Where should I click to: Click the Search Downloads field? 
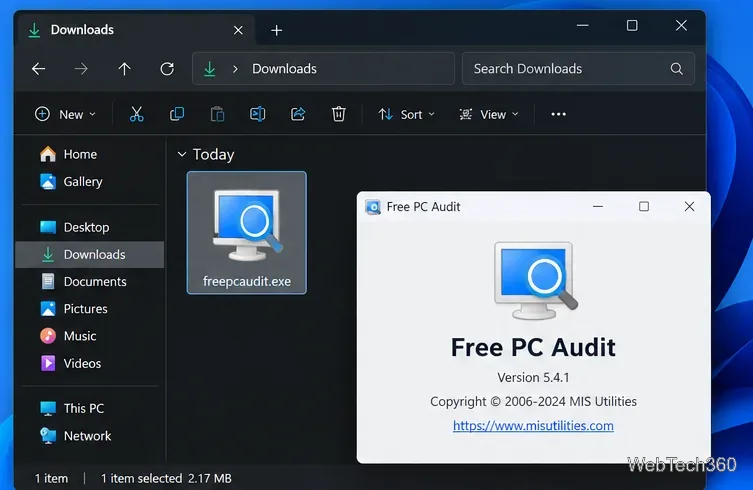click(578, 69)
